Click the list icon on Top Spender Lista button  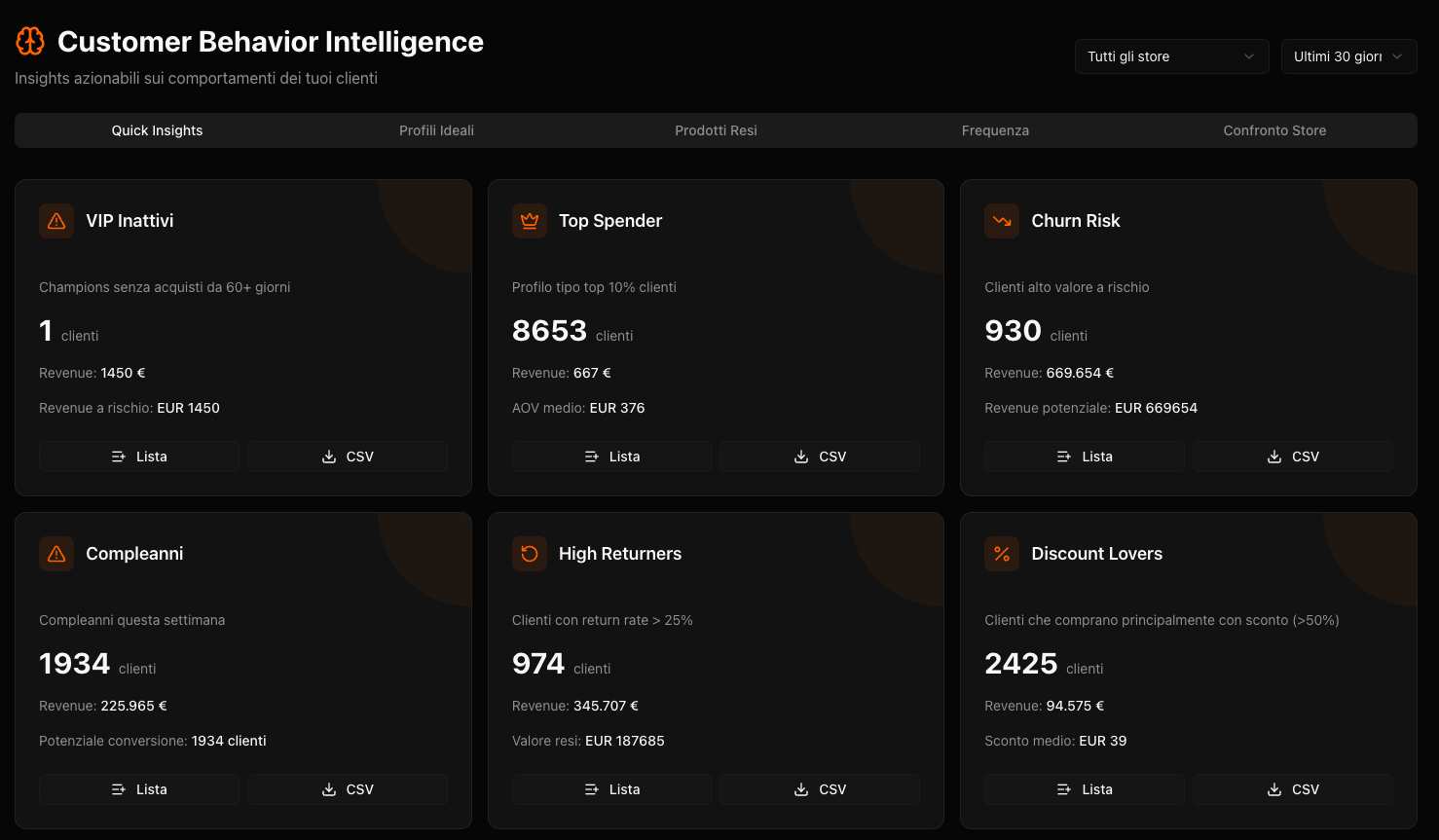coord(591,456)
